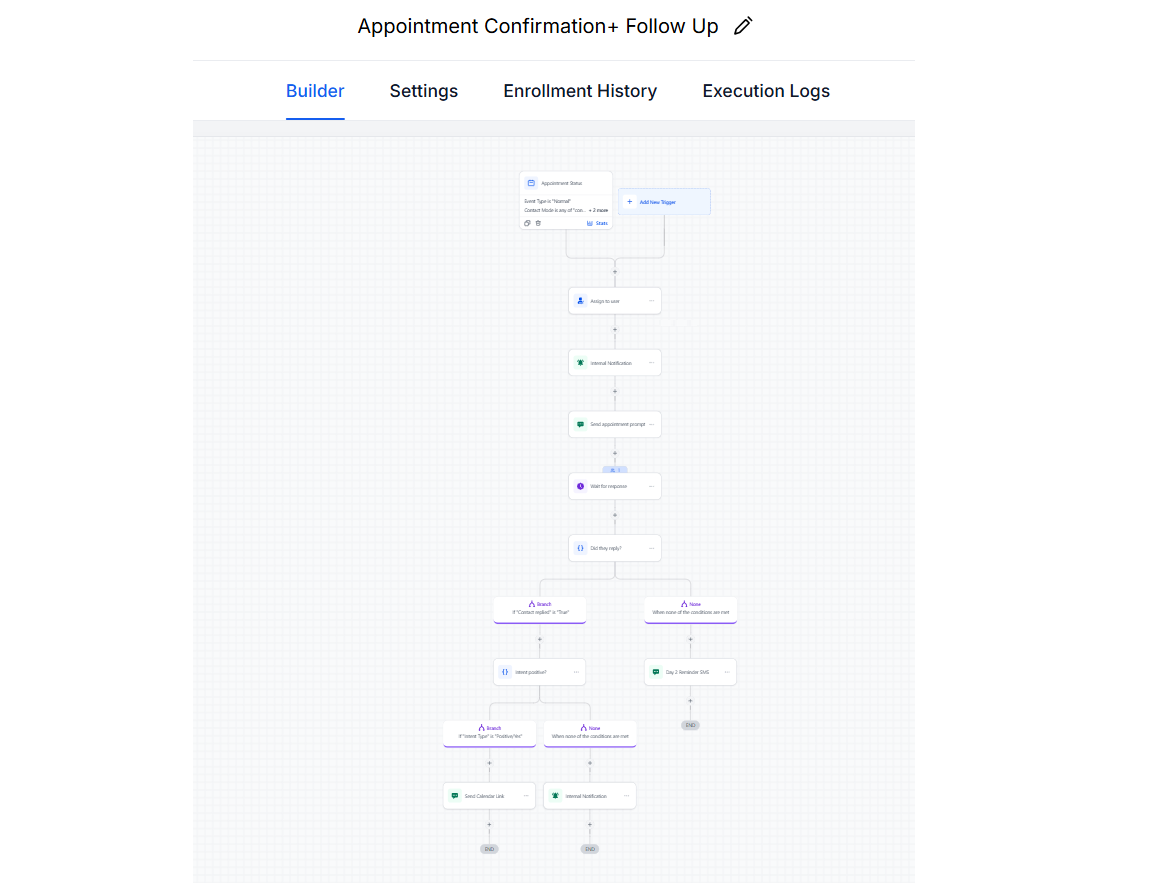Open the Day 2 Reminder SMS options menu

(x=727, y=672)
